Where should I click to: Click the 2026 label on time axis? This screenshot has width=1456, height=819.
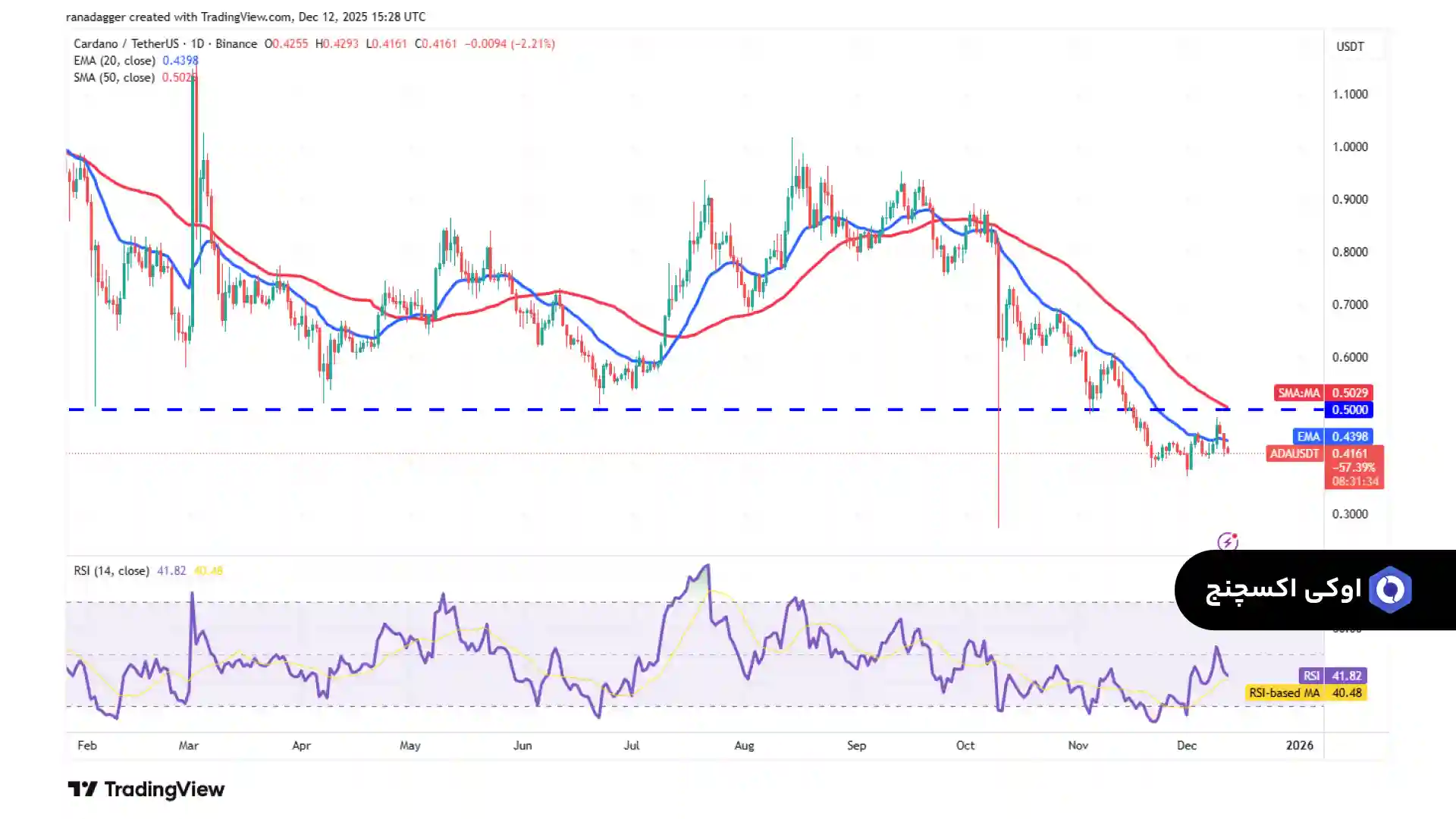[x=1299, y=745]
